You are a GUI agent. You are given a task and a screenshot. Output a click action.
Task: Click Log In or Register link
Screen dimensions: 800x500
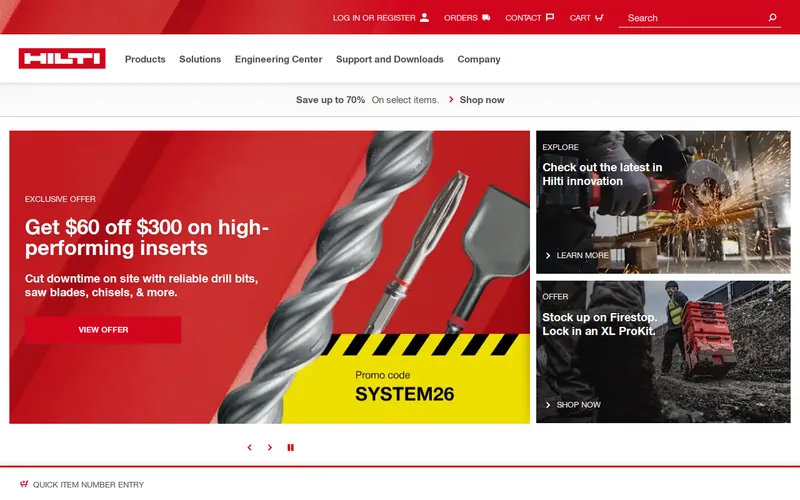point(381,17)
